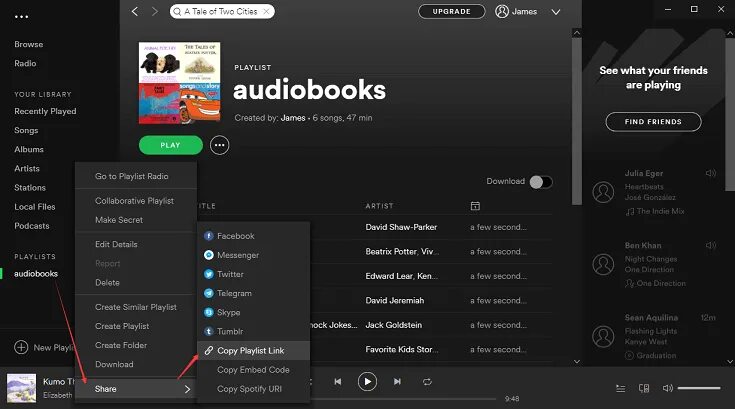Image resolution: width=735 pixels, height=409 pixels.
Task: Open Radio in the sidebar
Action: pos(25,63)
